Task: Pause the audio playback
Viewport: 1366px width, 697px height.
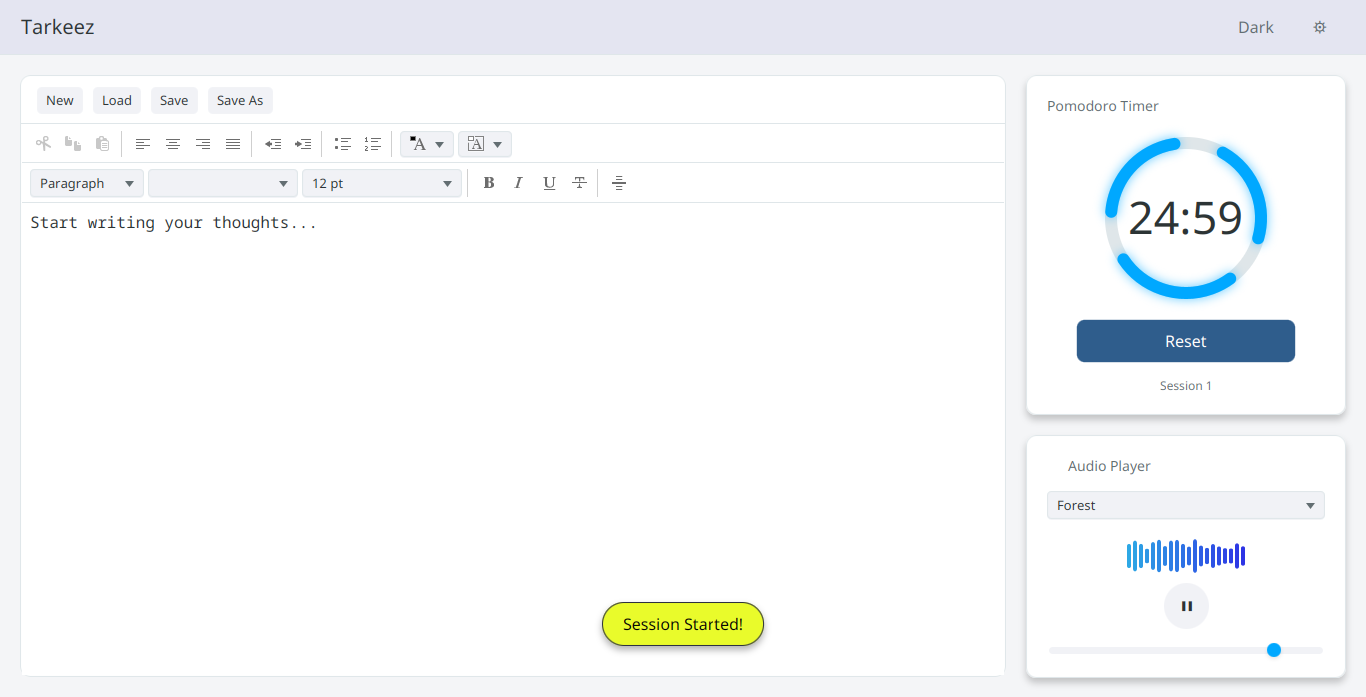Action: click(1186, 606)
